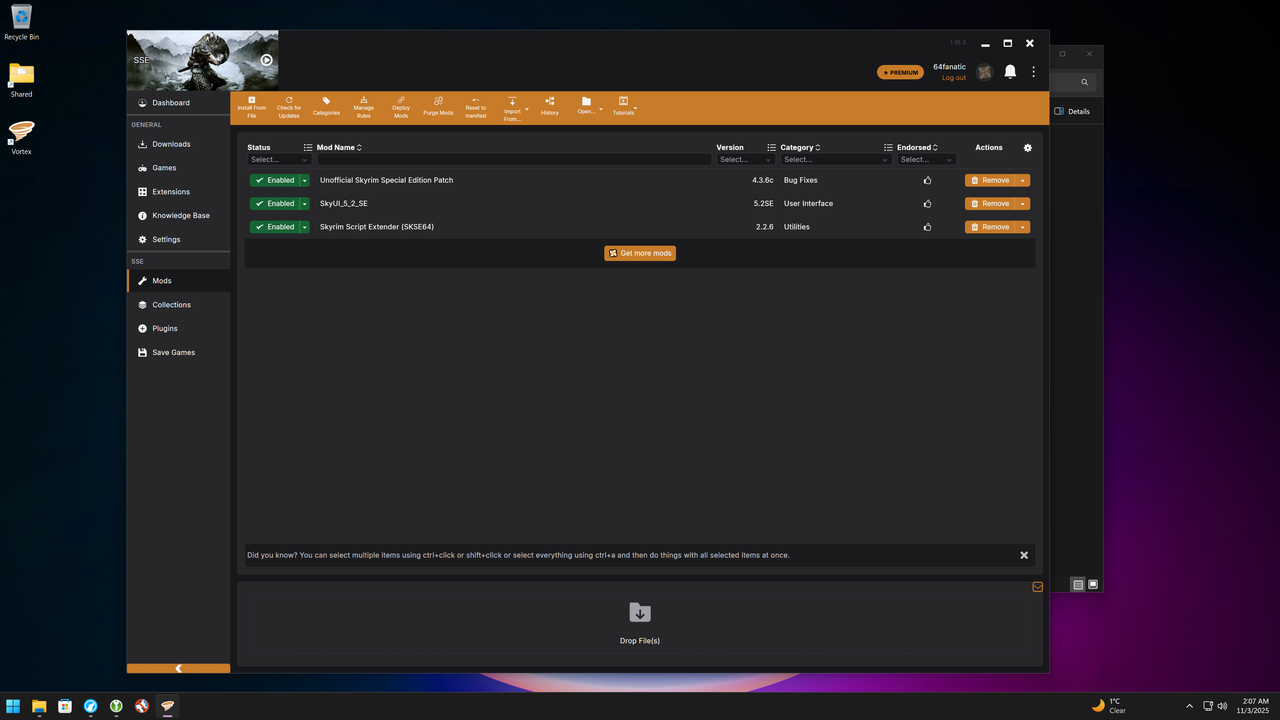Endorse SkyUI_5_2_SE with thumbs up
This screenshot has width=1280, height=720.
(927, 204)
